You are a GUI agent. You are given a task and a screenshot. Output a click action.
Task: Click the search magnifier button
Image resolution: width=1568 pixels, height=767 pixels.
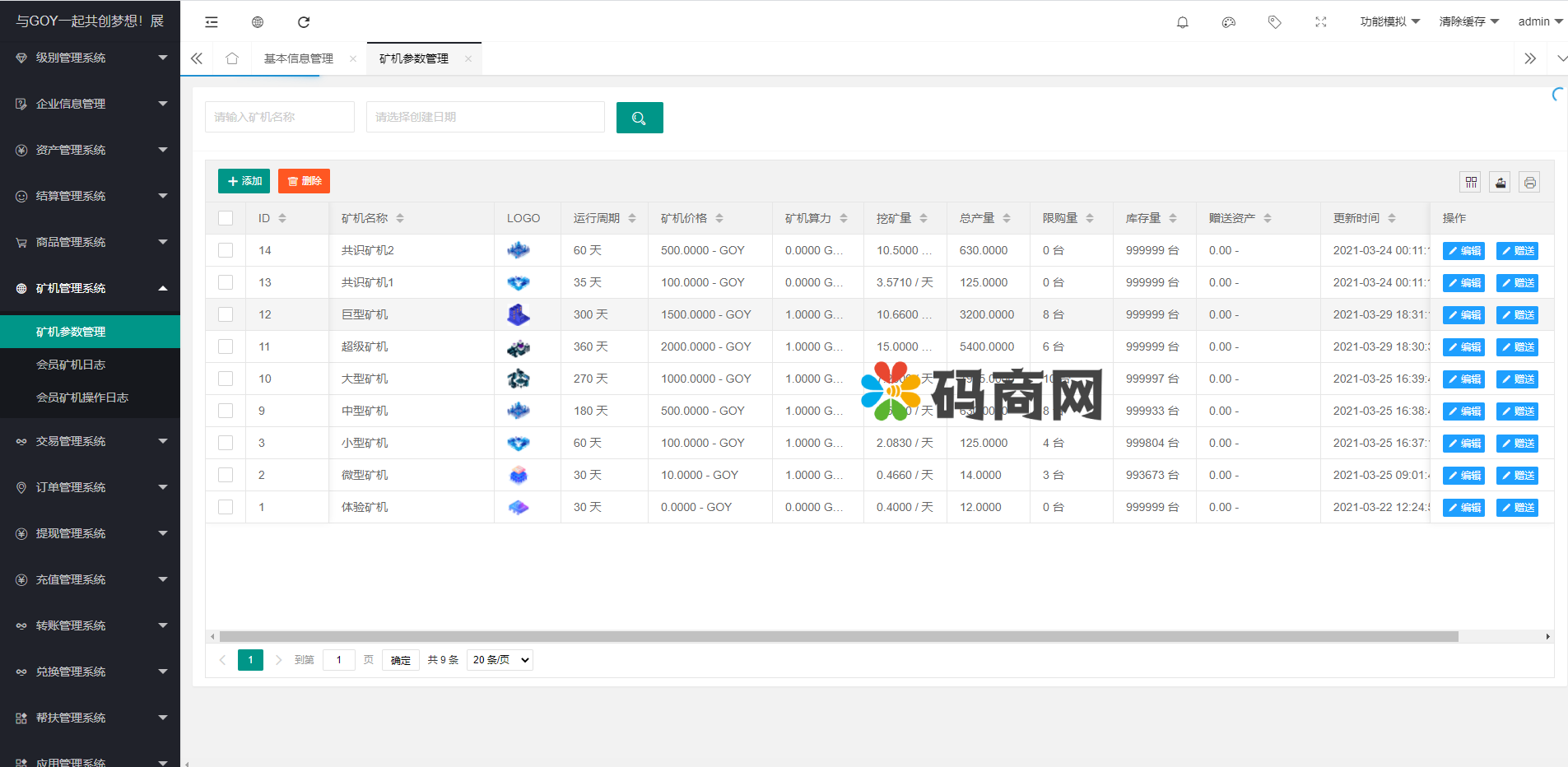click(639, 118)
